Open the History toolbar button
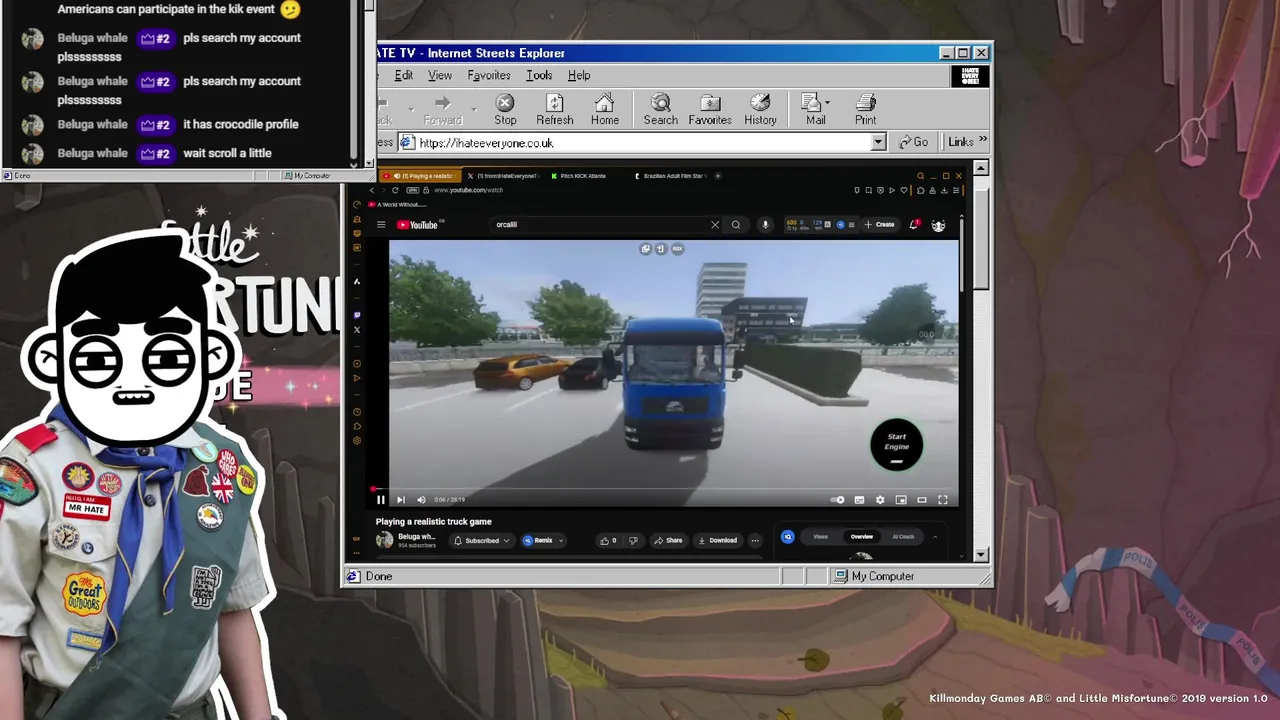Image resolution: width=1280 pixels, height=720 pixels. click(x=760, y=110)
